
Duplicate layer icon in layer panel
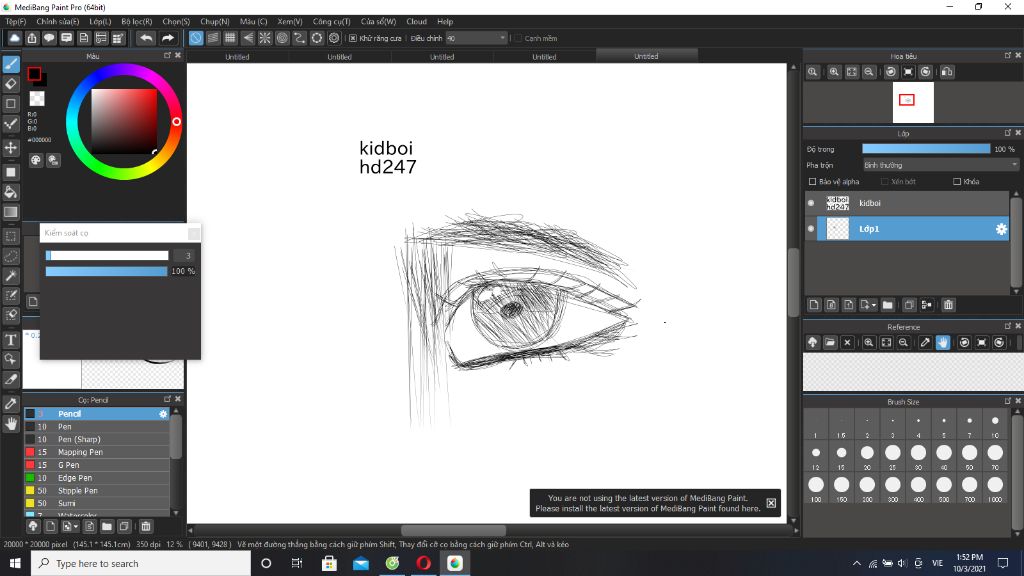(x=909, y=305)
